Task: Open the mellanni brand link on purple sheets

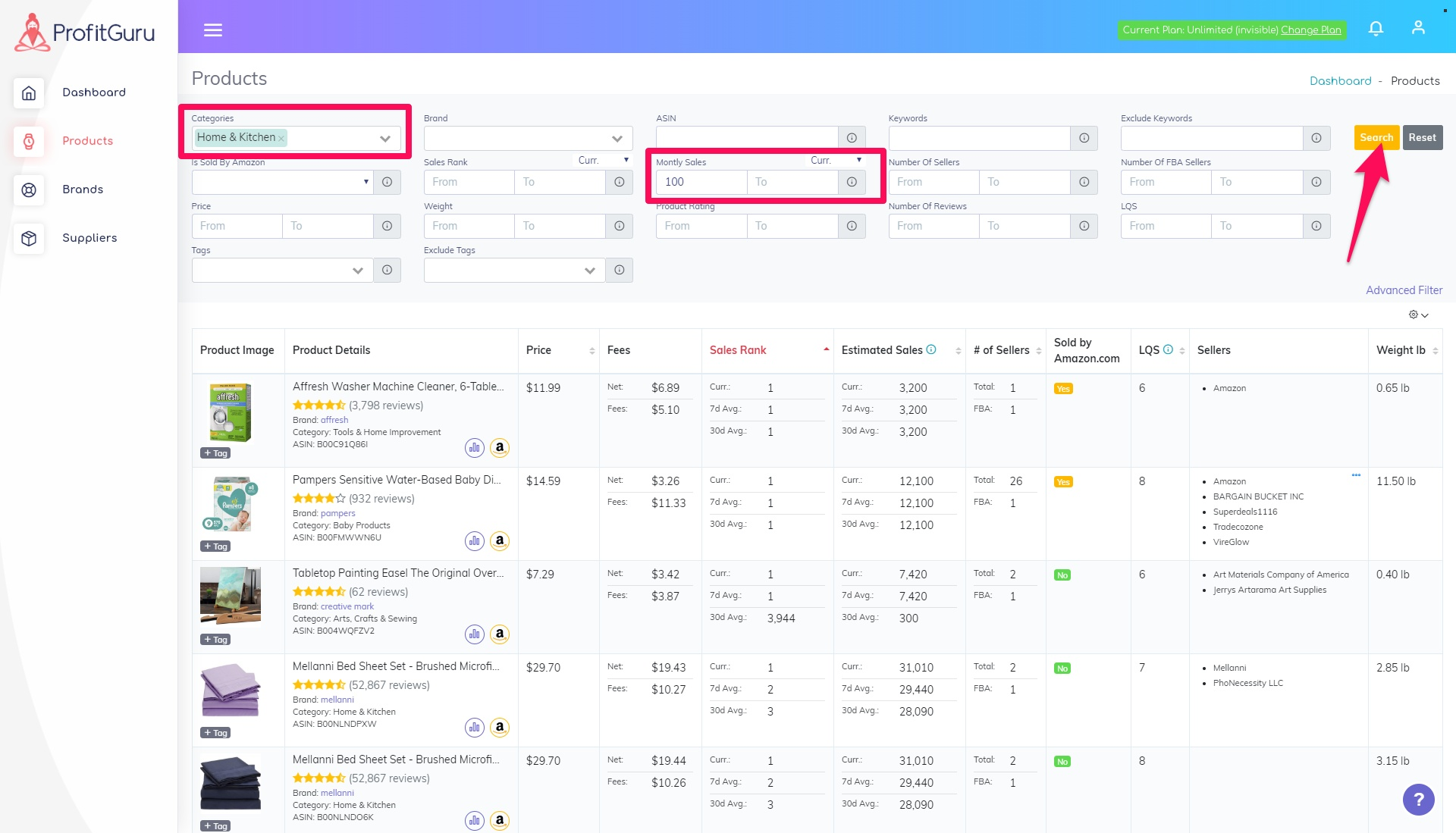Action: (337, 700)
